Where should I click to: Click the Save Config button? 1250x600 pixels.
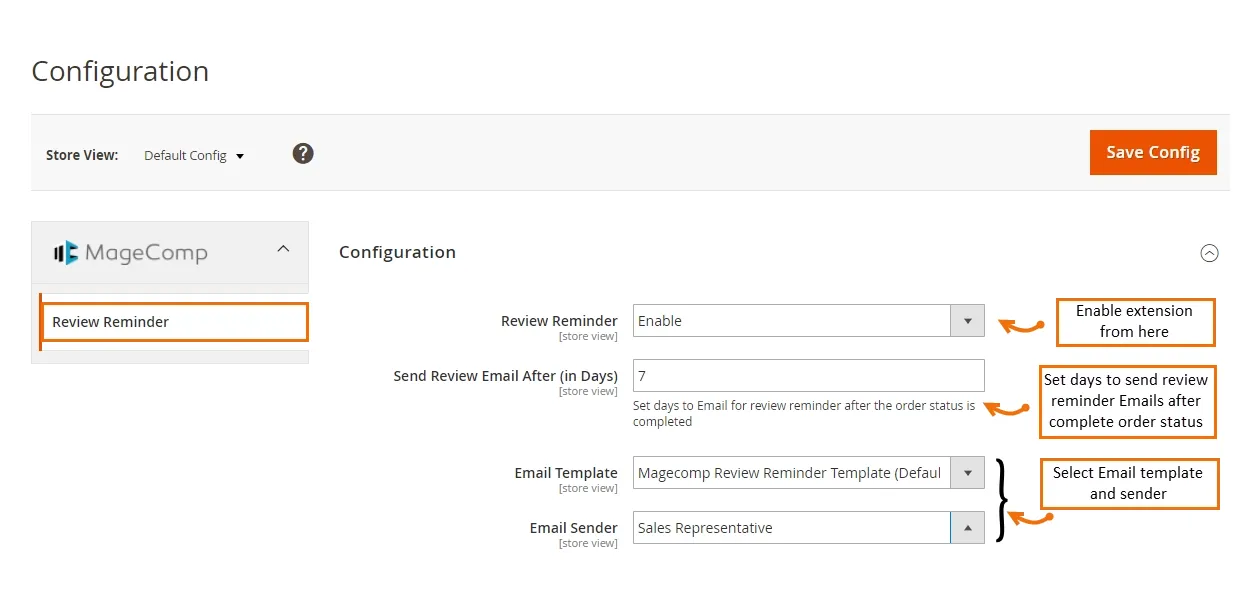[x=1152, y=153]
